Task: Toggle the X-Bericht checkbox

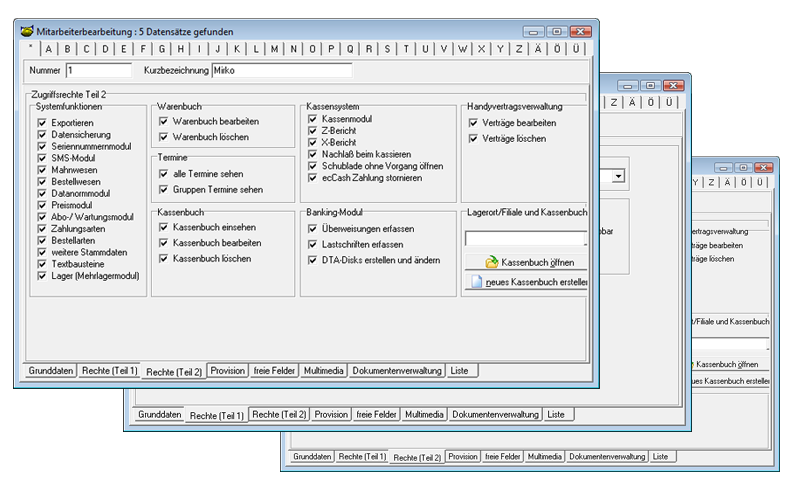Action: [312, 142]
